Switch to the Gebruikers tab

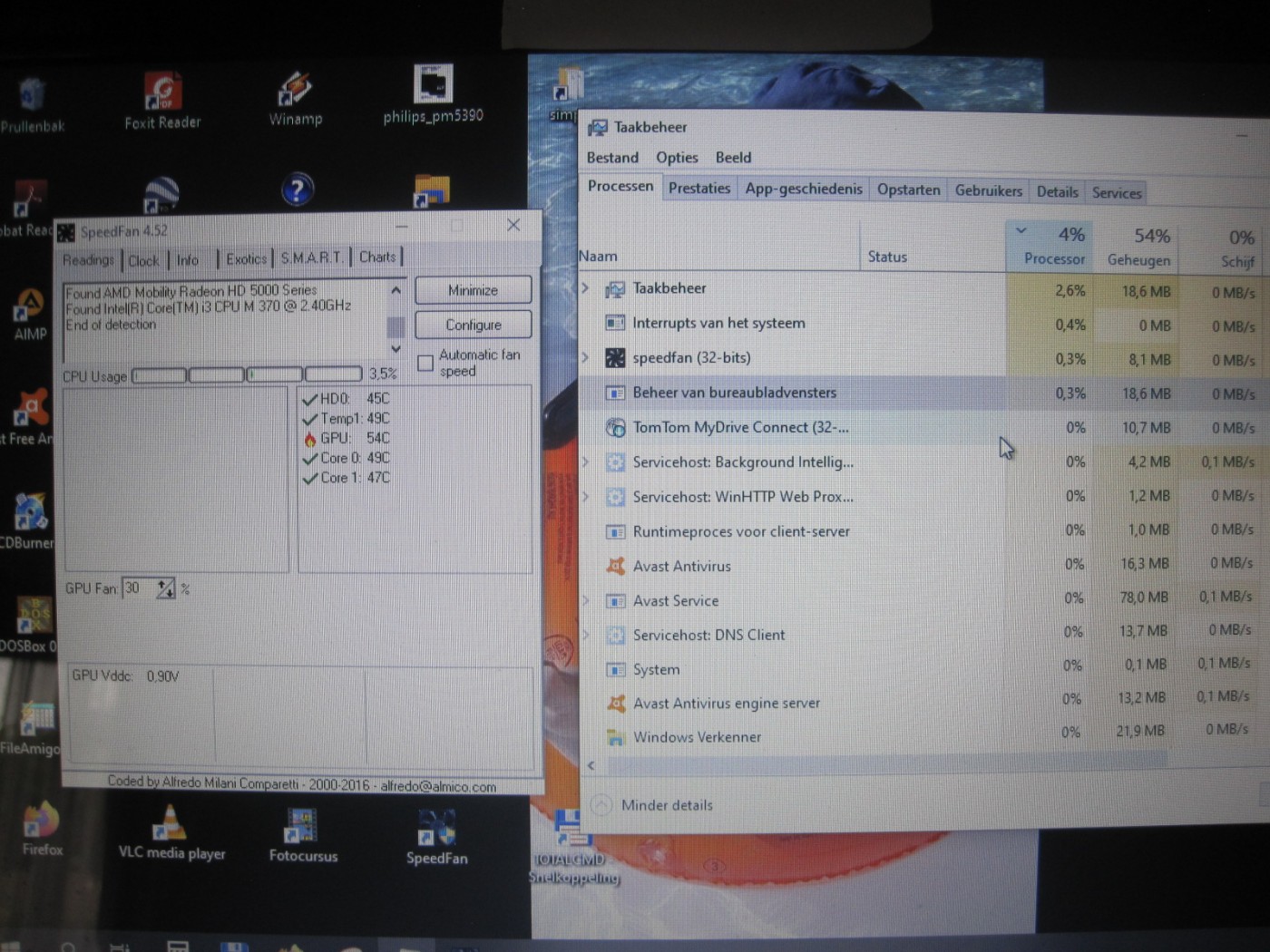coord(988,190)
